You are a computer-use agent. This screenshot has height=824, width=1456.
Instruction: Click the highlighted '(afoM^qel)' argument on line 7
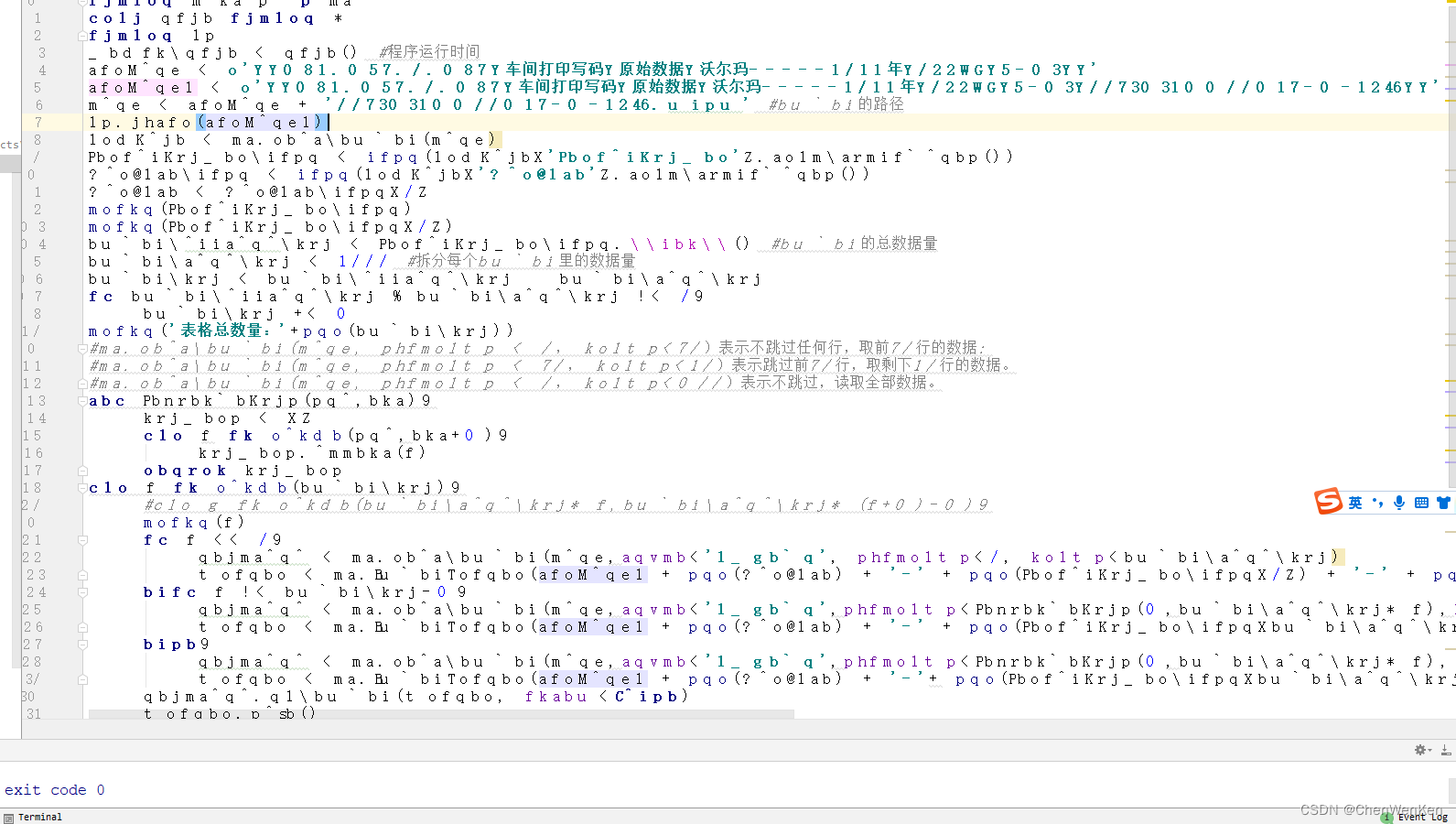pyautogui.click(x=262, y=123)
